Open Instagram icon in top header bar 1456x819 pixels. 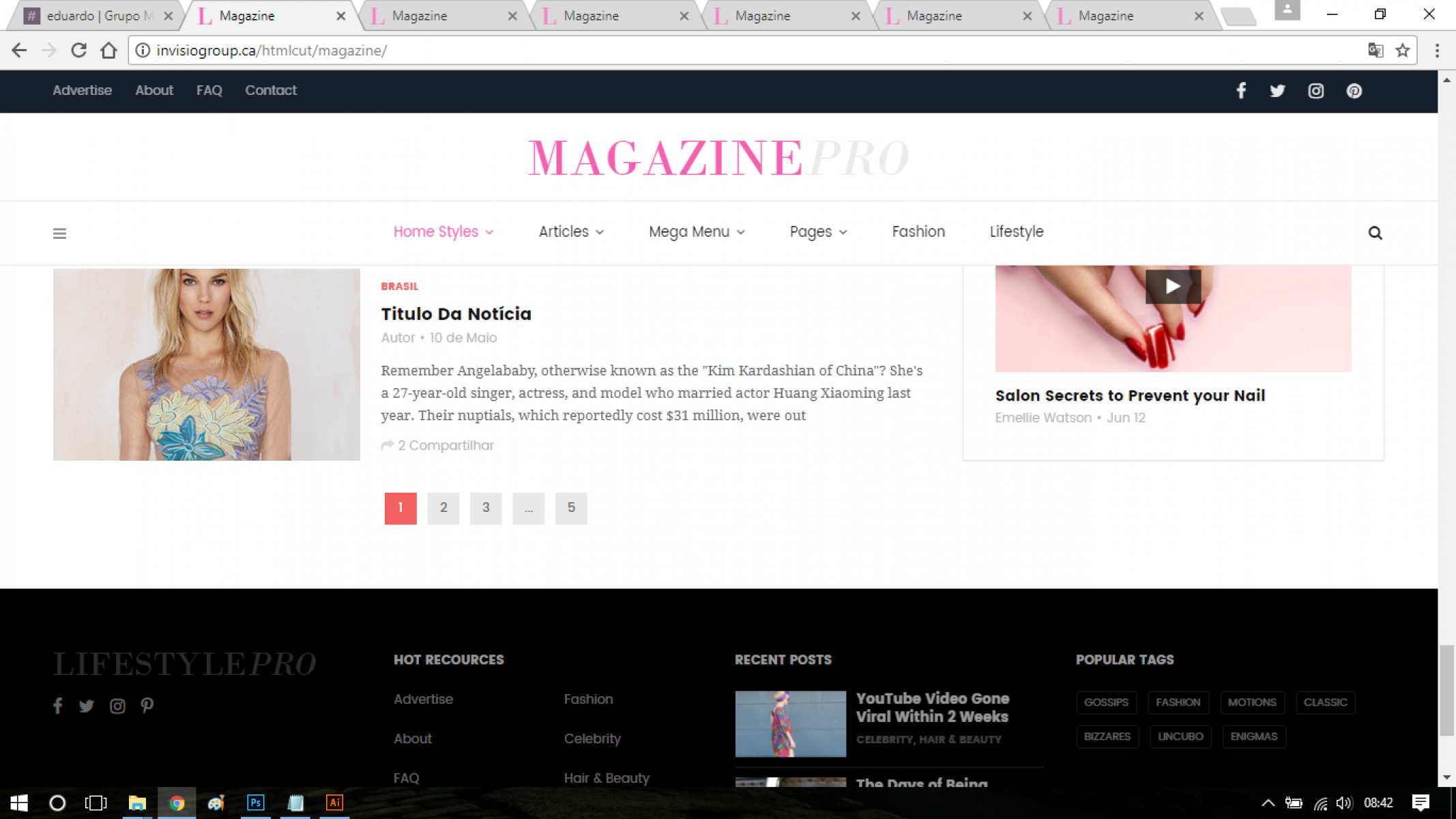tap(1315, 91)
